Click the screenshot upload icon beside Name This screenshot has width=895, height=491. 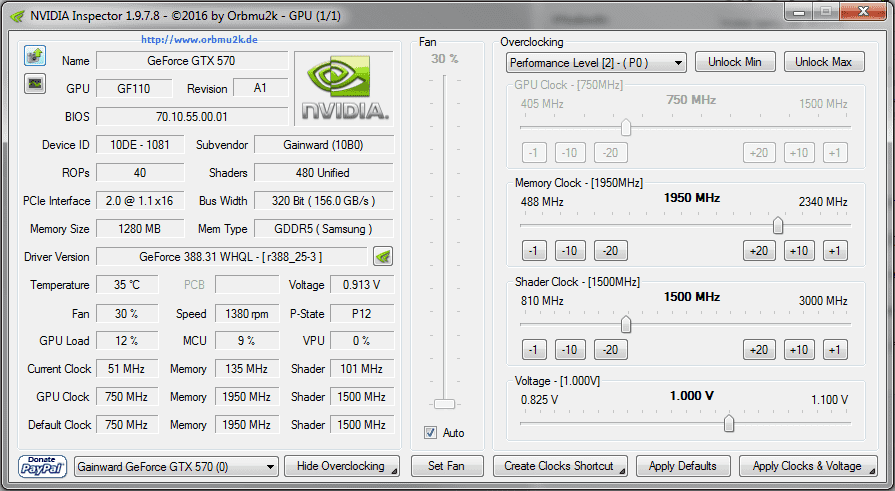click(35, 56)
